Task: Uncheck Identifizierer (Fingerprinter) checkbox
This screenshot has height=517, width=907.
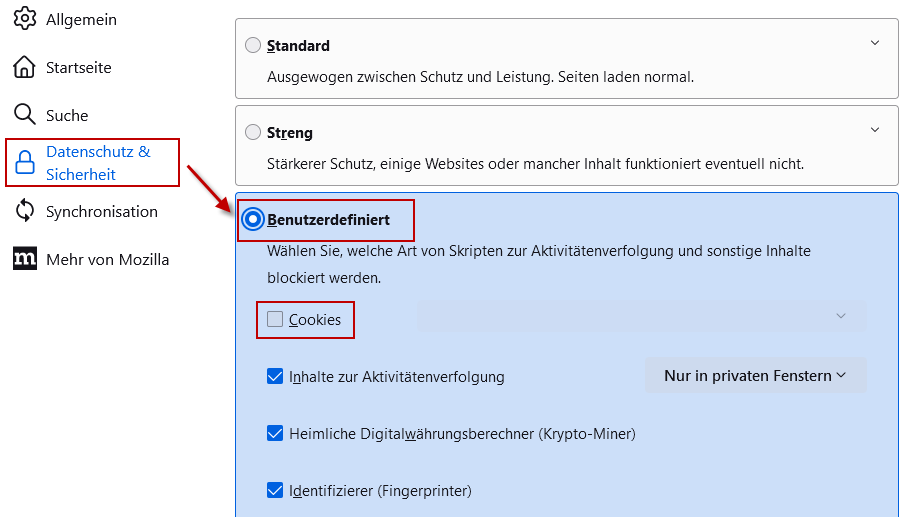Action: [x=275, y=490]
